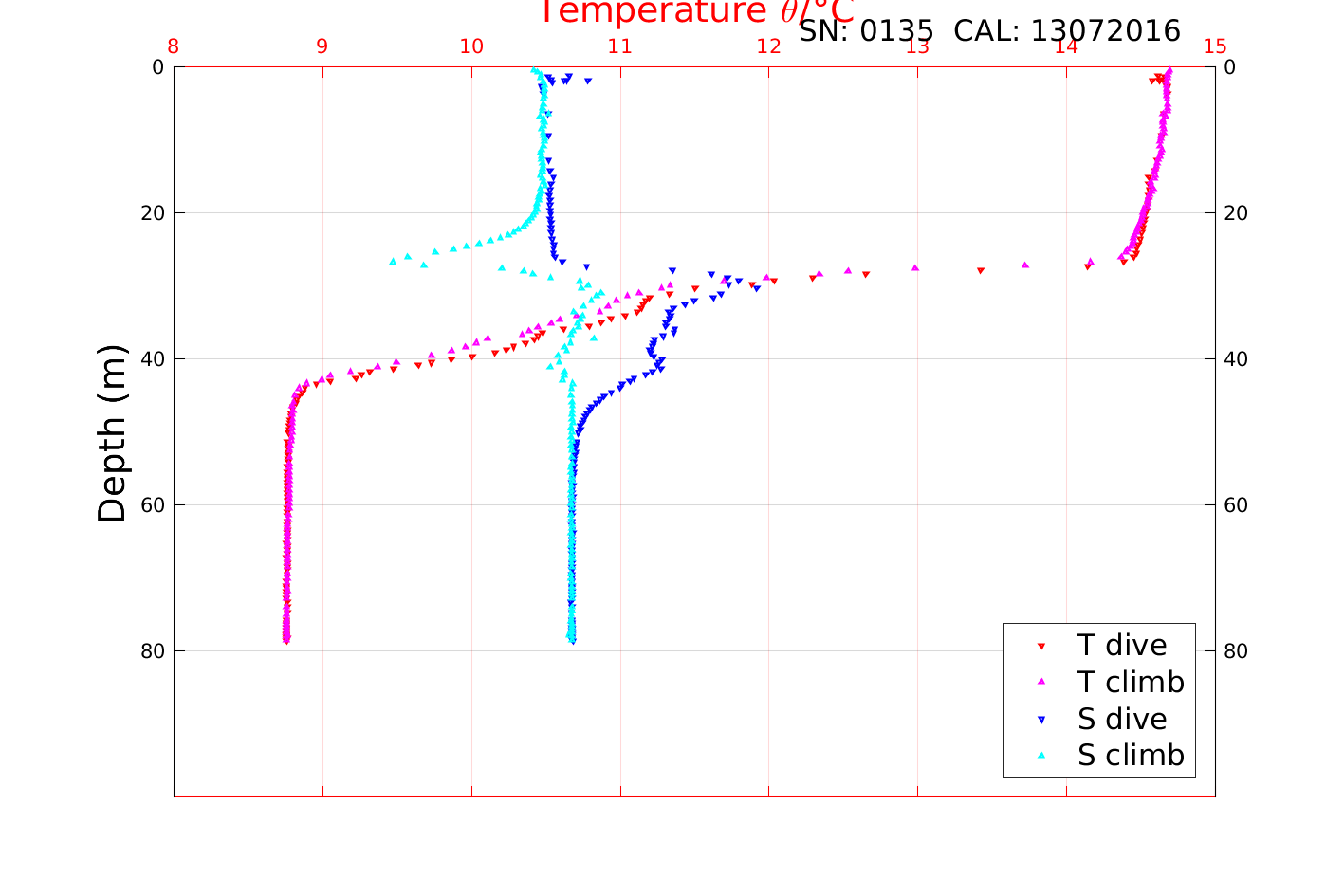
Task: Select the 'Depth (m)' axis label
Action: 112,433
